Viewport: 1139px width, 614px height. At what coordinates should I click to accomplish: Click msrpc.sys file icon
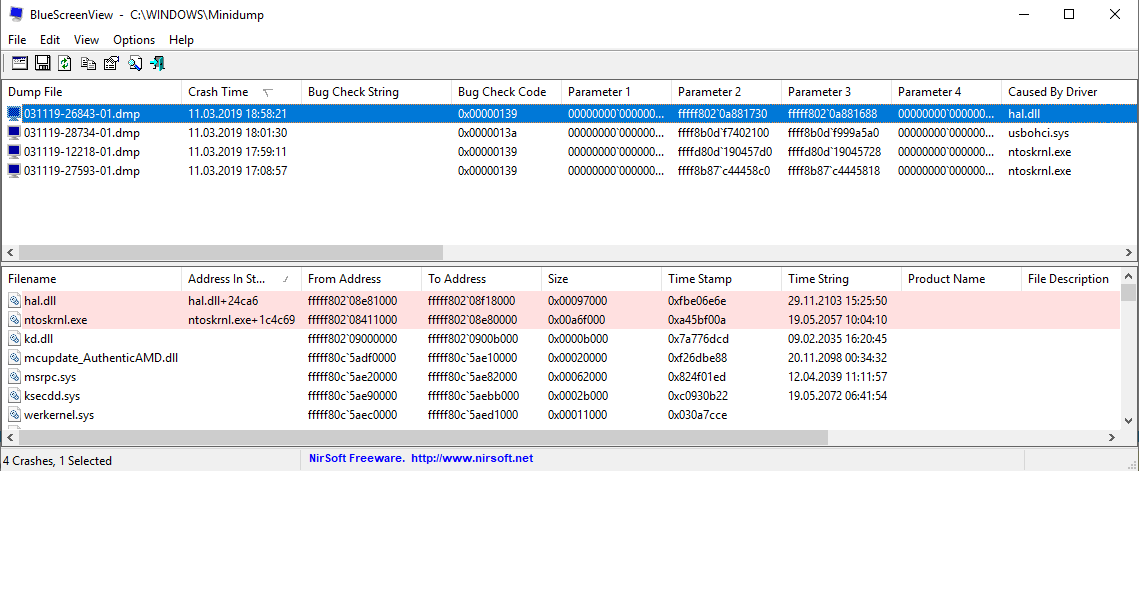(x=14, y=376)
